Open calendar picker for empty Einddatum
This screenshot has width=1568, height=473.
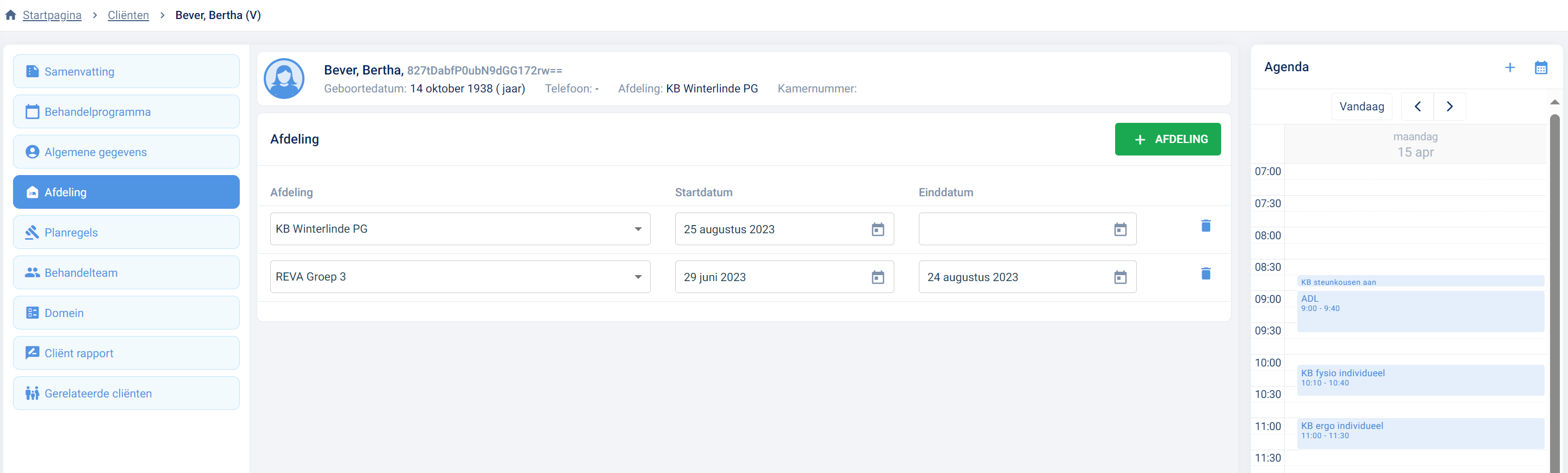[1120, 229]
